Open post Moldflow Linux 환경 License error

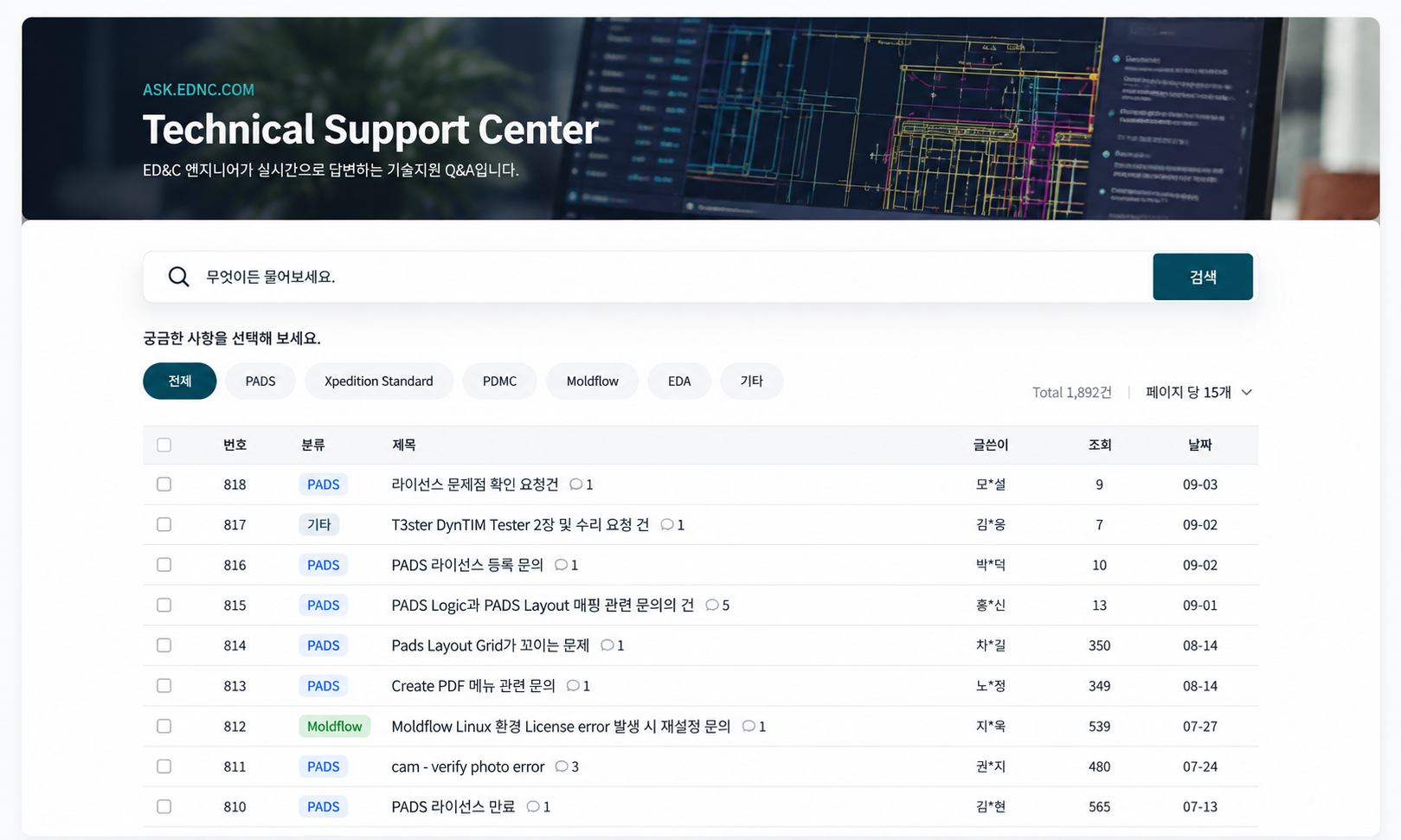pos(561,726)
